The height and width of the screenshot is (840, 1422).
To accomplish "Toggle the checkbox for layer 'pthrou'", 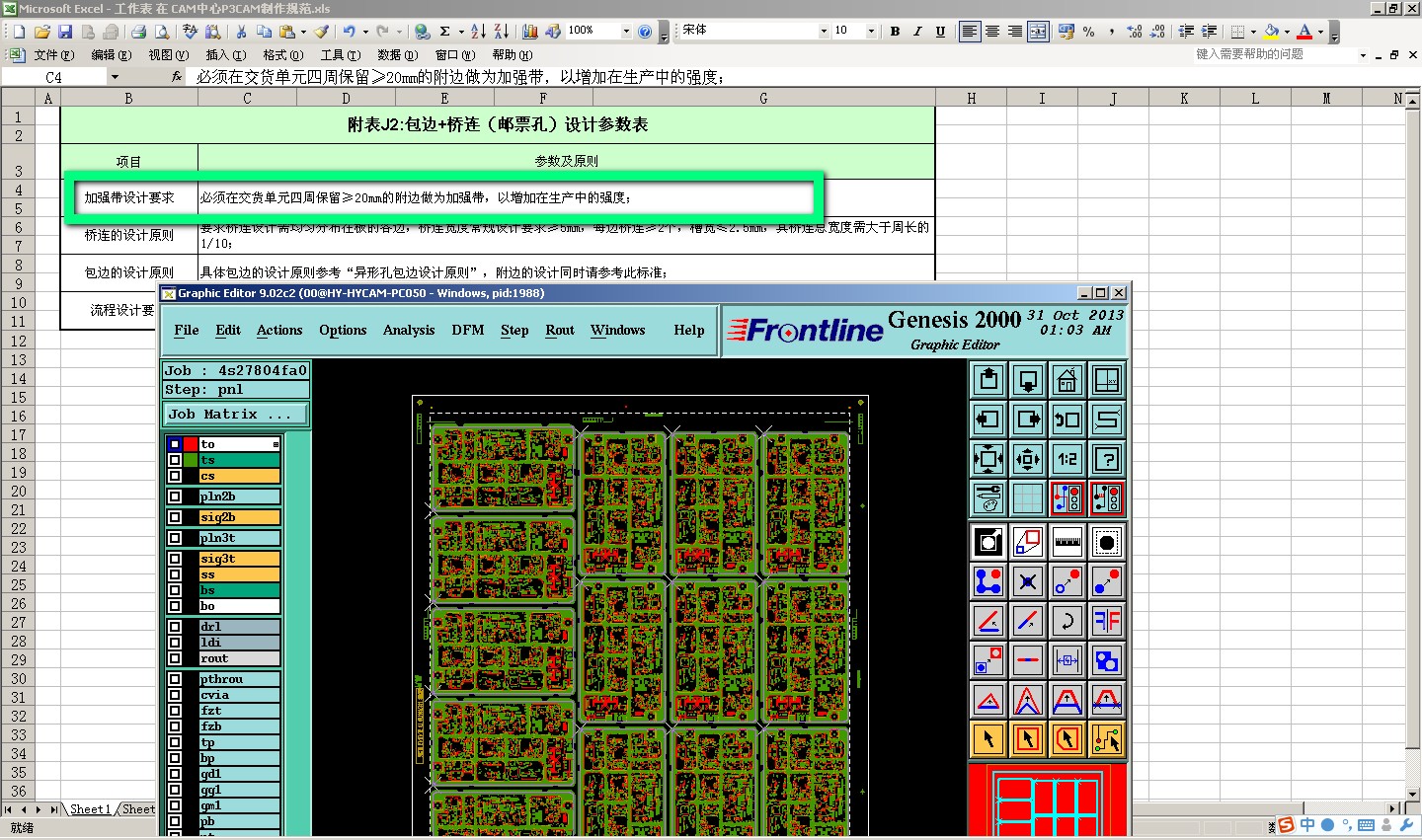I will pos(175,679).
